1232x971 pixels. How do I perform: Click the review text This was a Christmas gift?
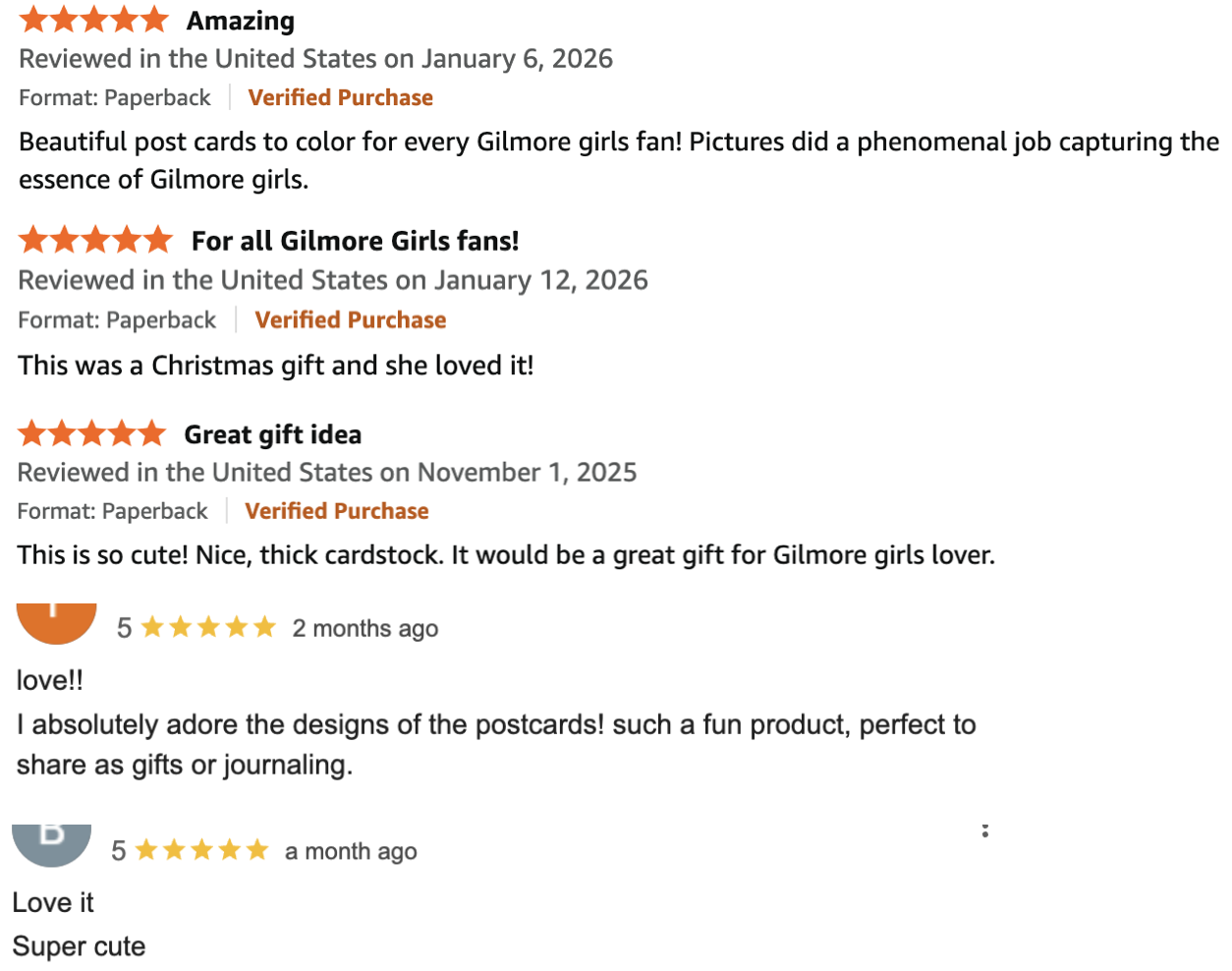coord(276,366)
